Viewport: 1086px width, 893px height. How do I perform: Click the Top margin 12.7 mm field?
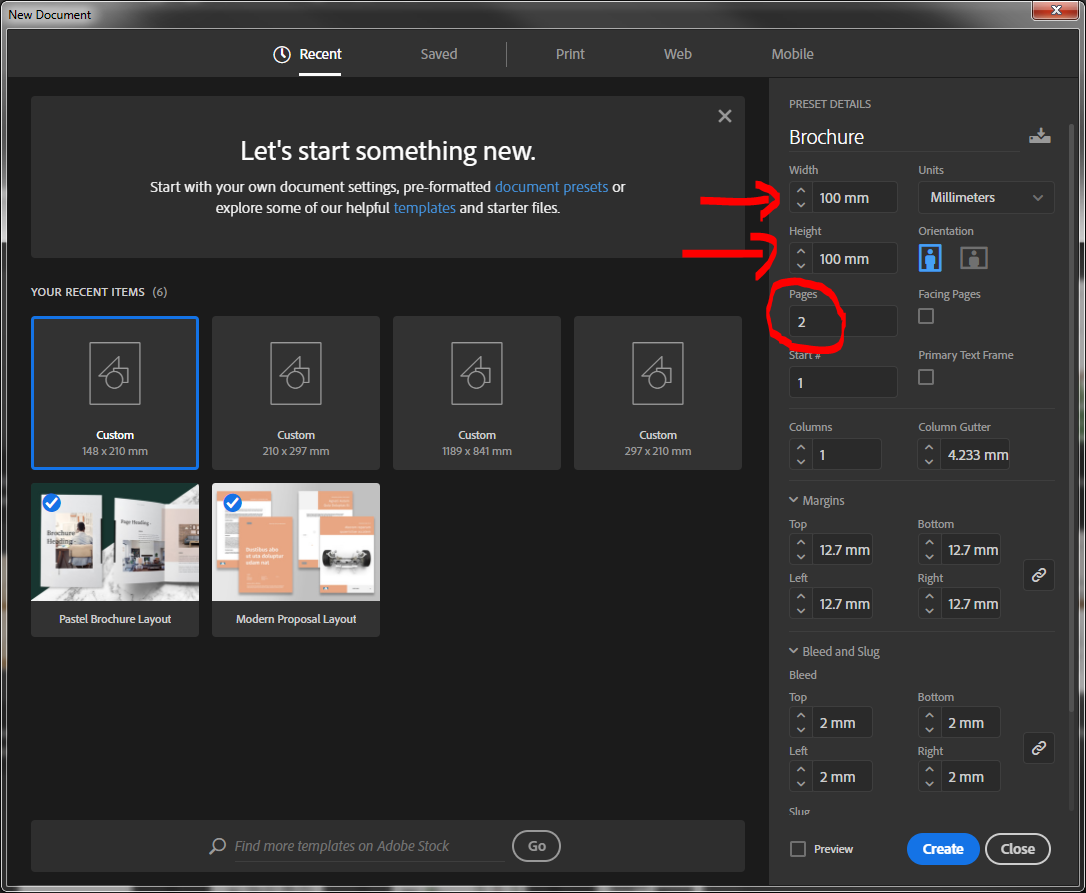[x=842, y=549]
